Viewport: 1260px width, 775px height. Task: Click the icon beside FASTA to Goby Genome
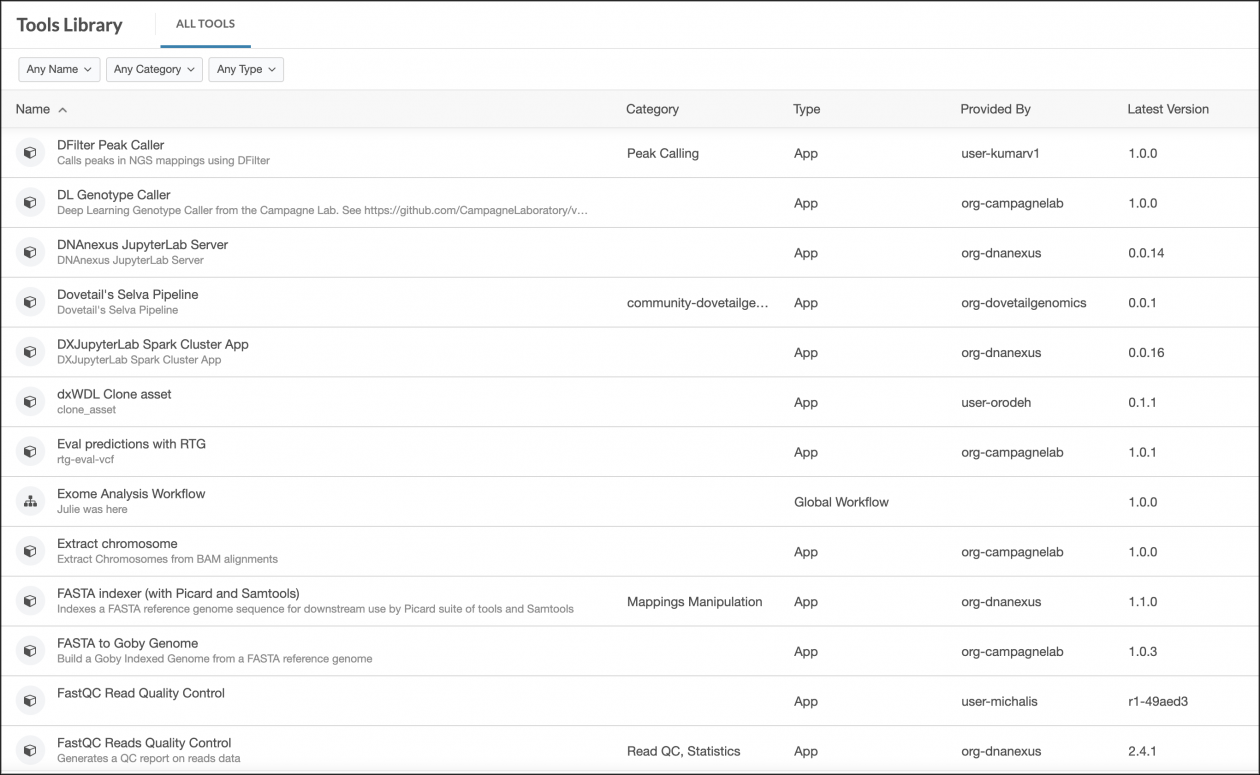click(30, 652)
